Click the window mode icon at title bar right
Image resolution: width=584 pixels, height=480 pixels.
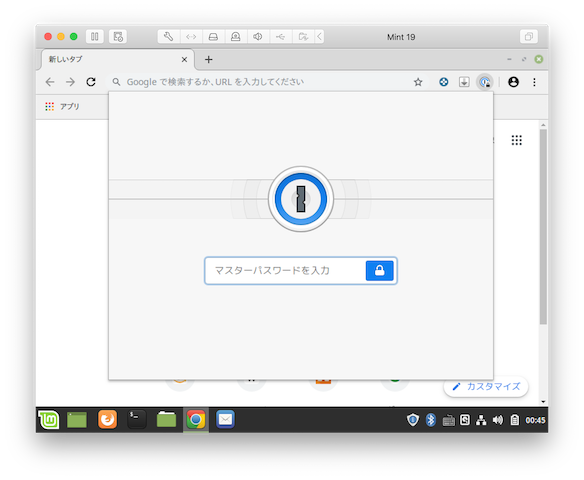tap(529, 36)
